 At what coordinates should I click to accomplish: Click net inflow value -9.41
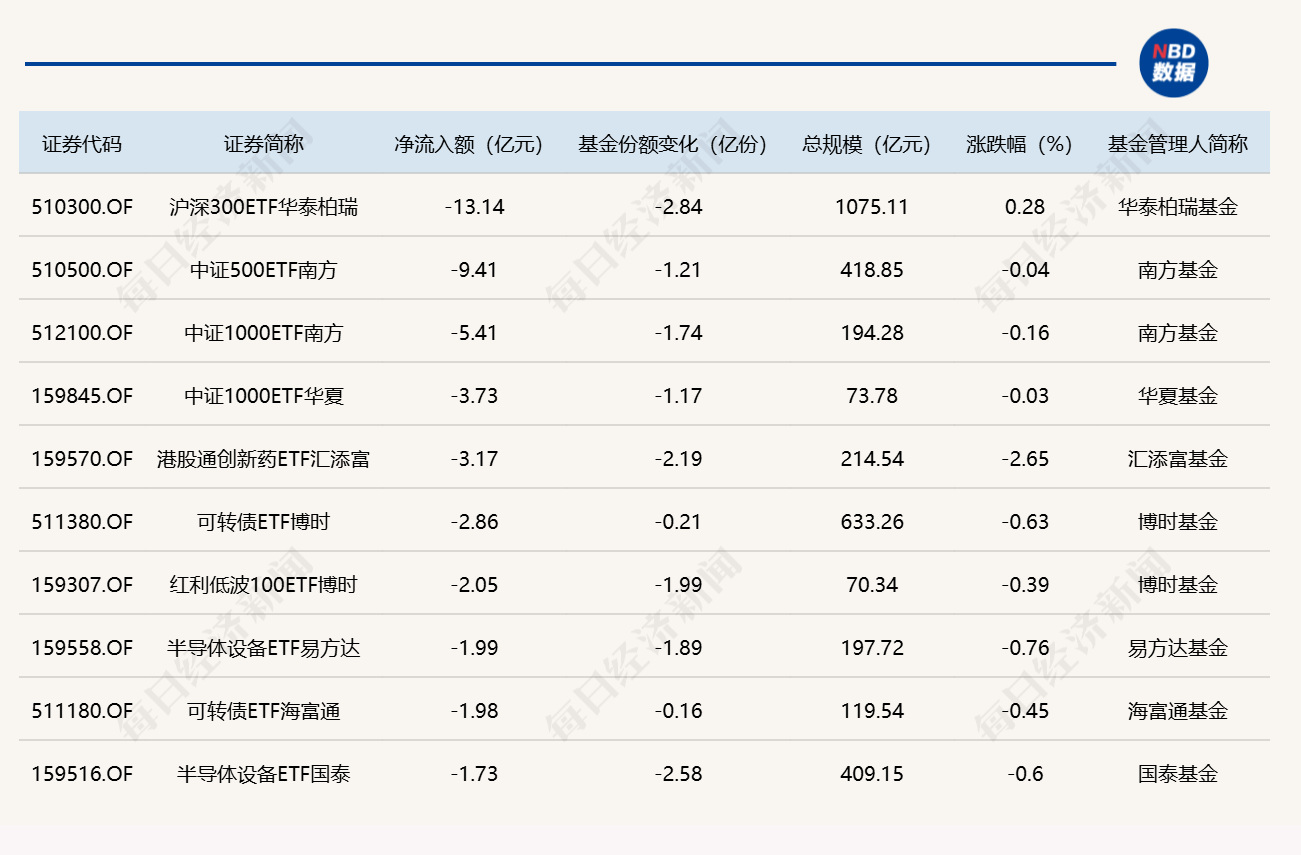tap(474, 270)
